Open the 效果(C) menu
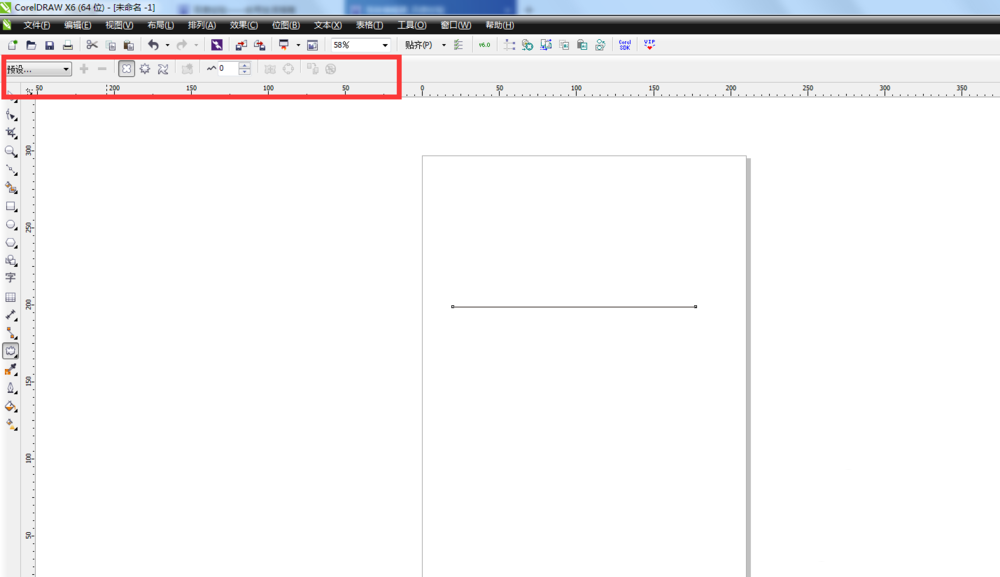Viewport: 1000px width, 577px height. coord(243,25)
